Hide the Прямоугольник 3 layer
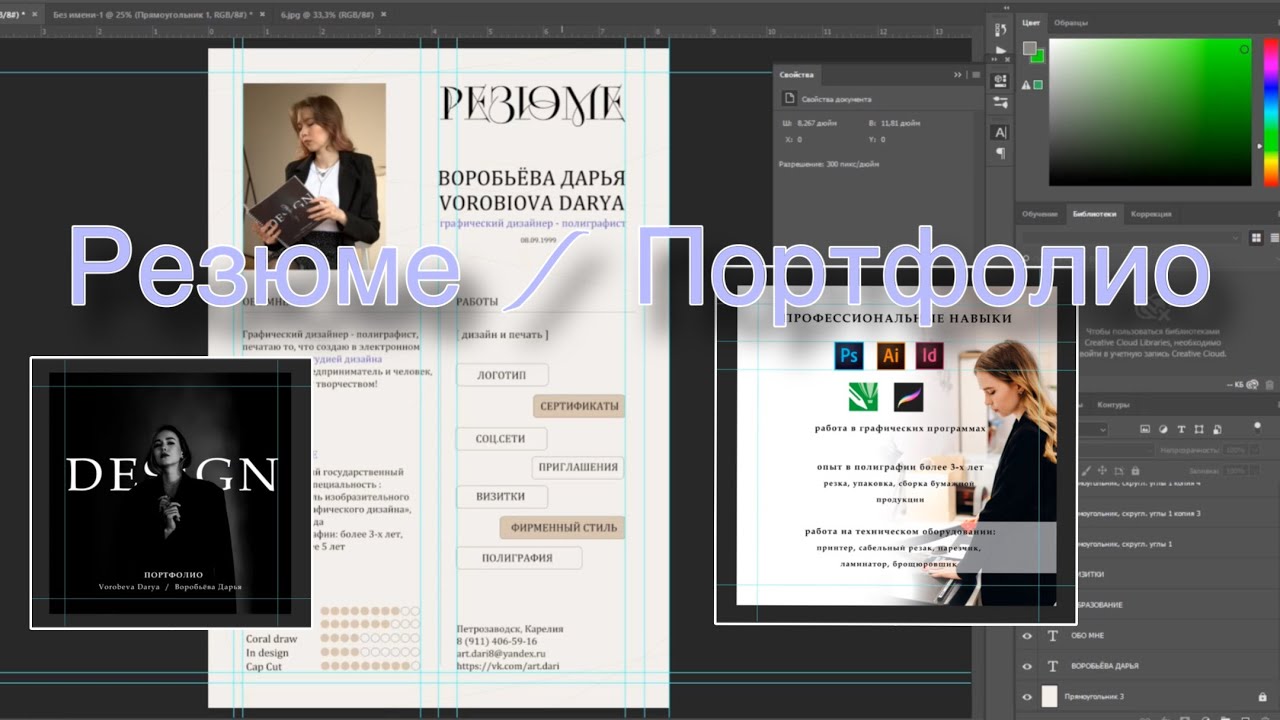The image size is (1280, 720). tap(1027, 696)
